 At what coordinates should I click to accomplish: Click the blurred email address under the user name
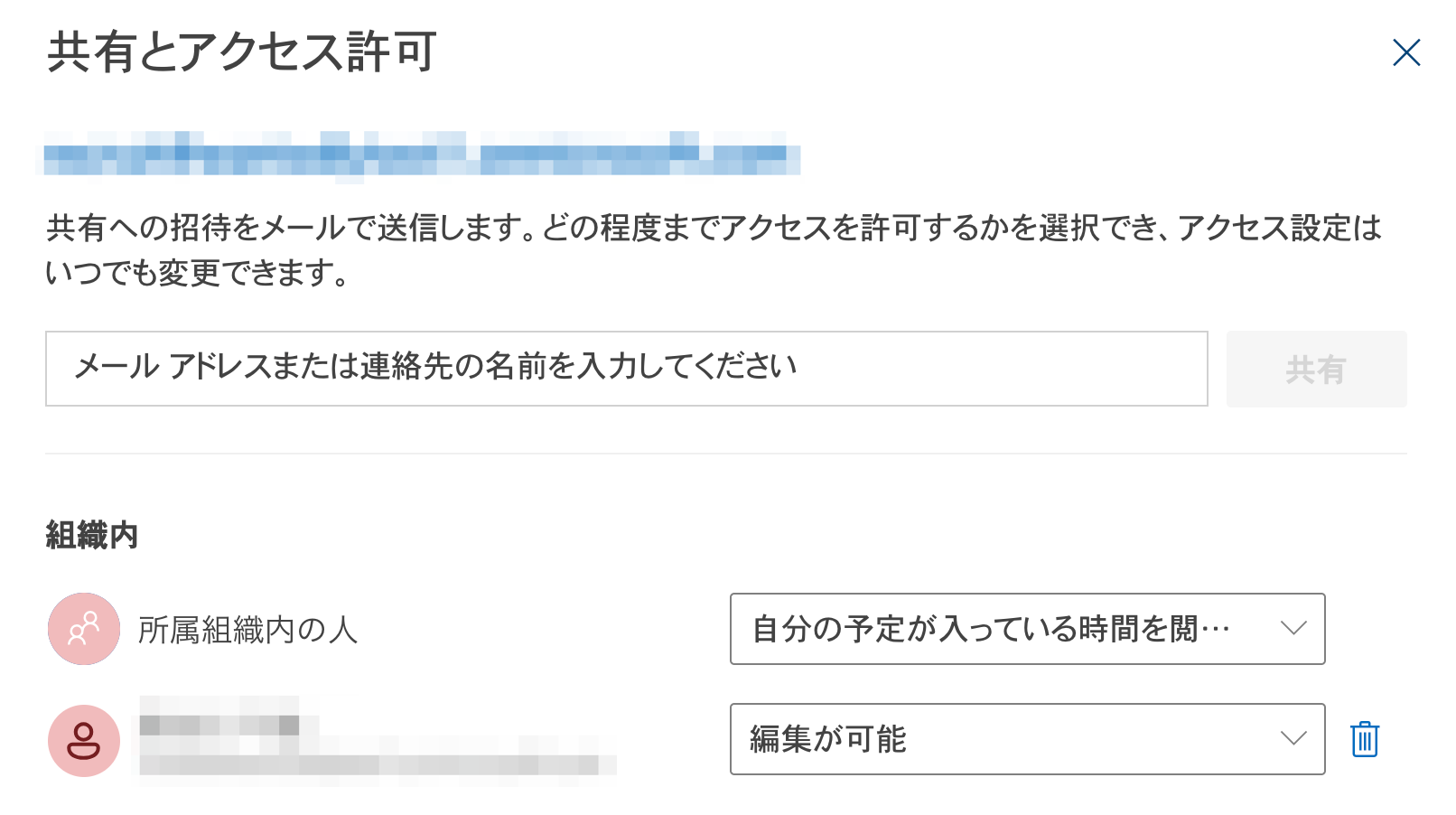(370, 764)
